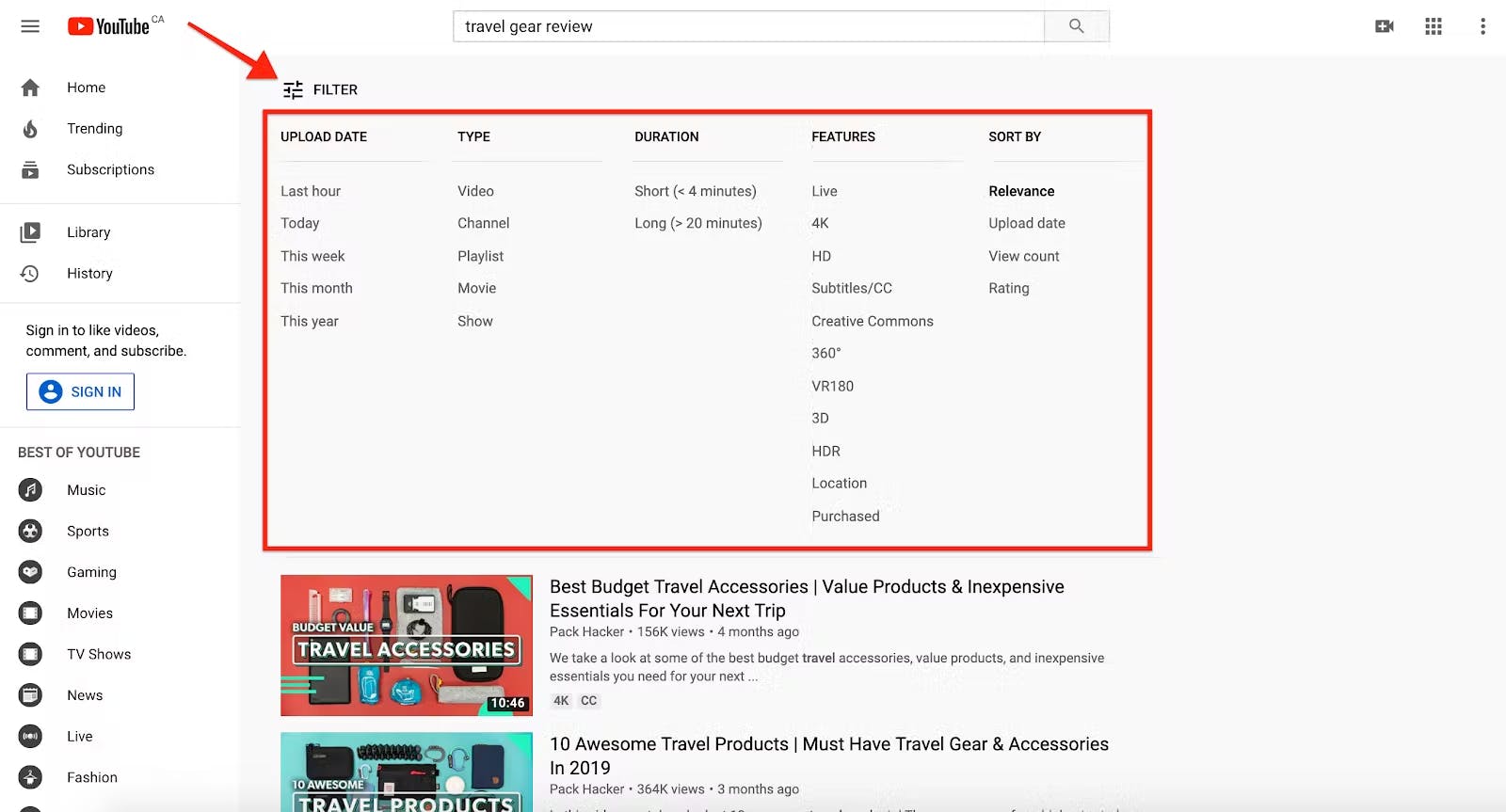Click the YouTube logo
The image size is (1506, 812).
point(108,26)
